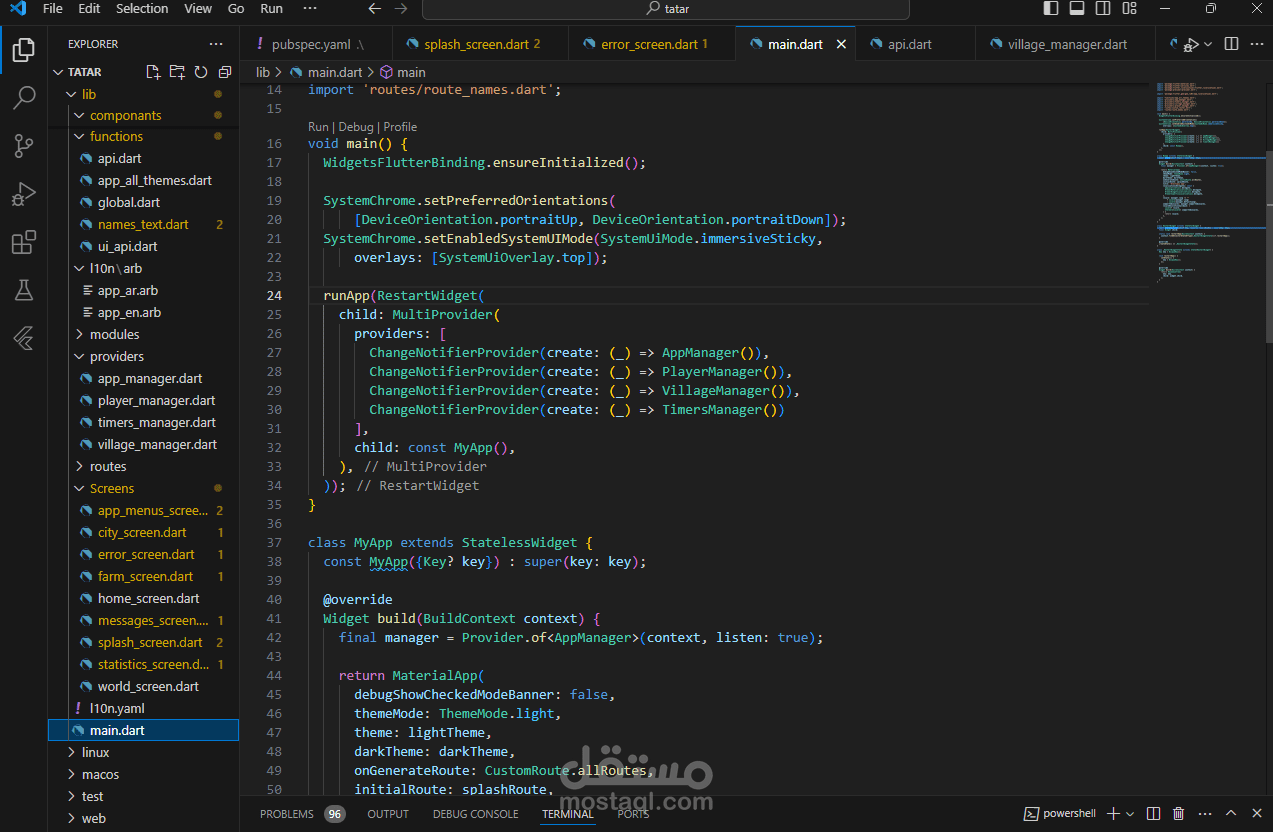
Task: Click lib in the breadcrumb path
Action: (x=263, y=72)
